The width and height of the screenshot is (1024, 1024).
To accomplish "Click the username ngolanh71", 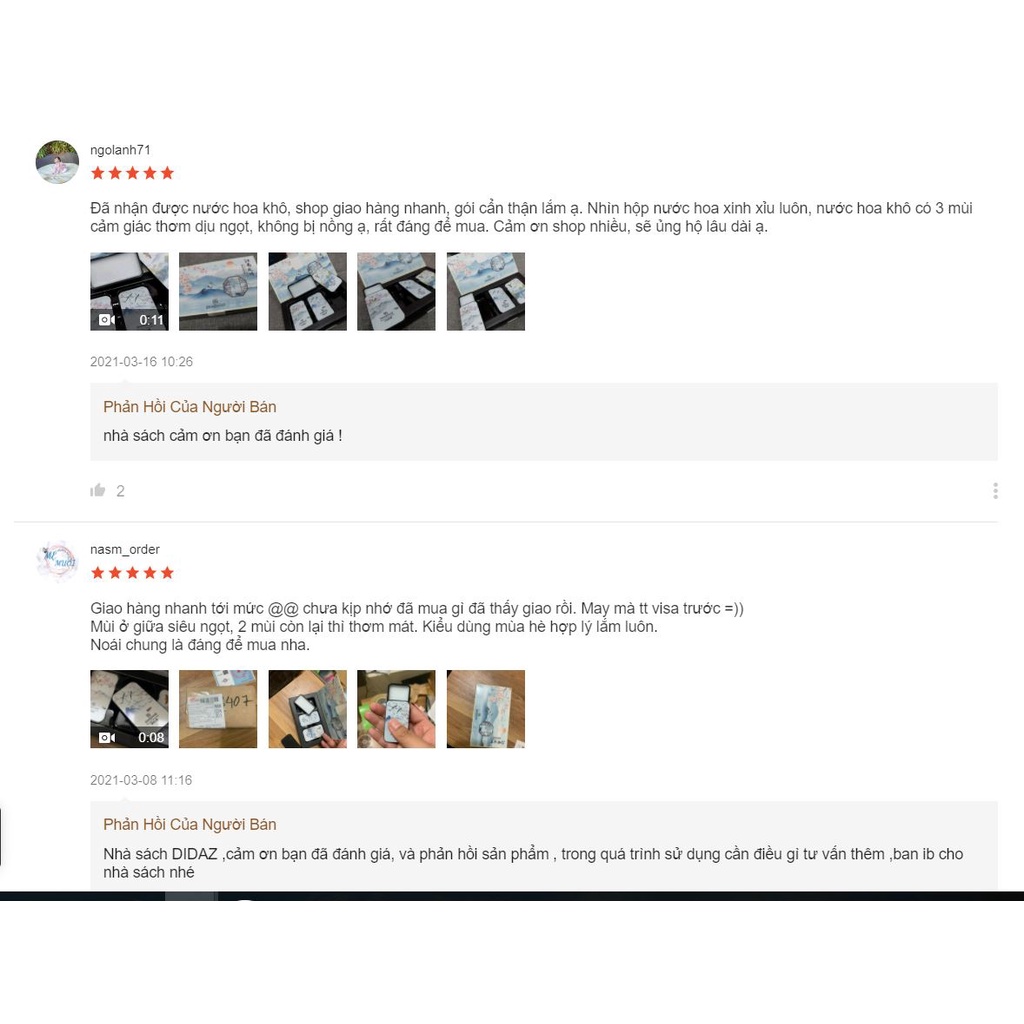I will click(120, 150).
